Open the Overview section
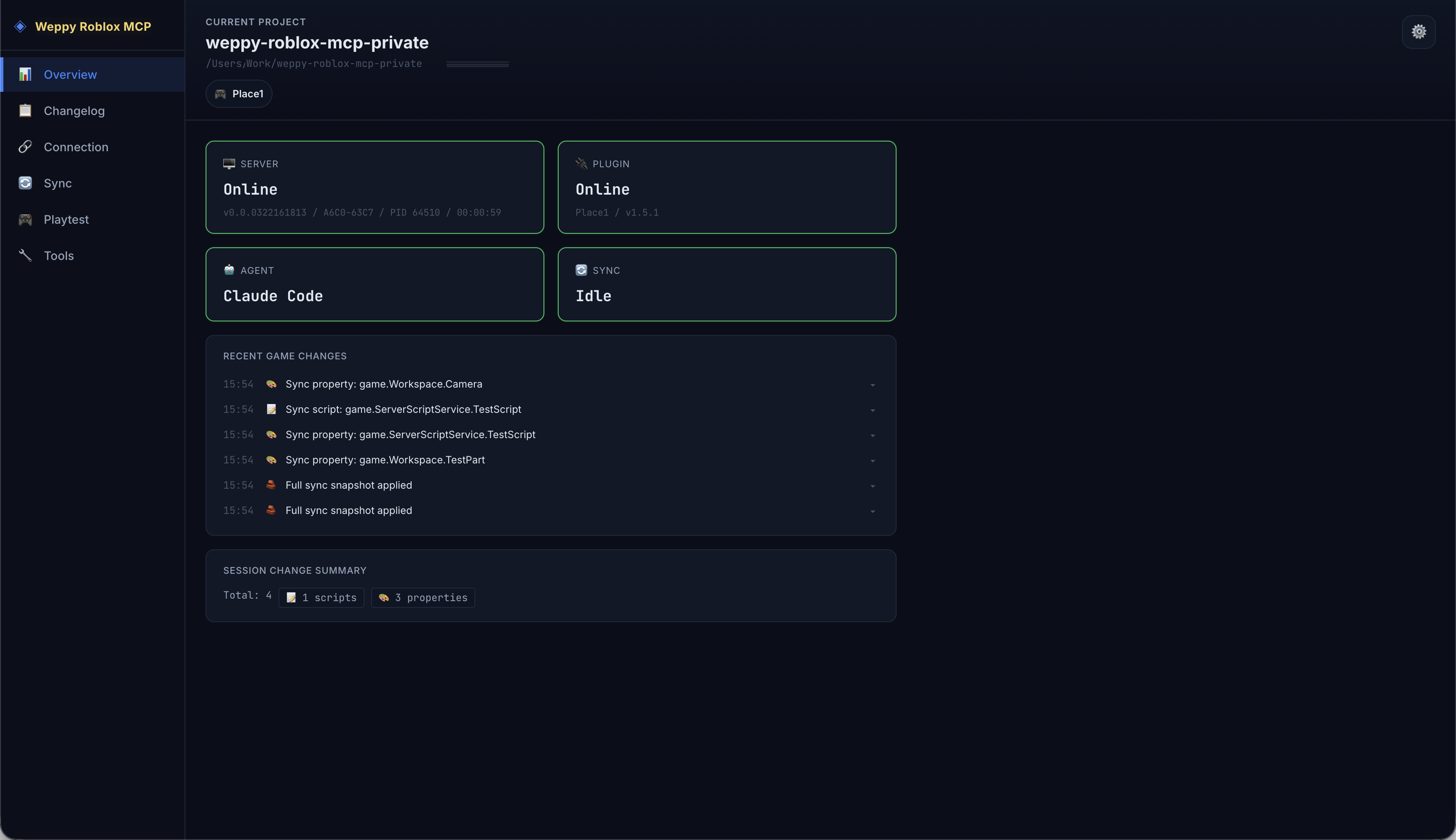1456x840 pixels. pyautogui.click(x=70, y=75)
